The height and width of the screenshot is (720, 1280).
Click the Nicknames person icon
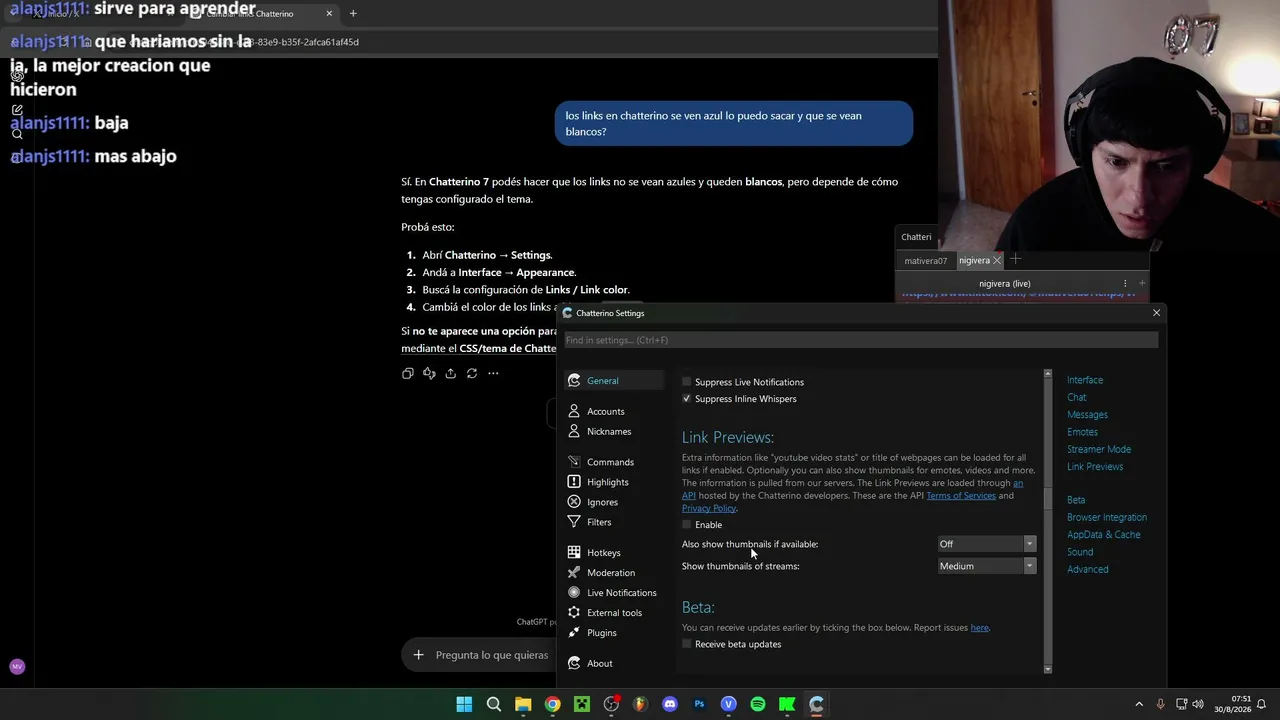(574, 431)
